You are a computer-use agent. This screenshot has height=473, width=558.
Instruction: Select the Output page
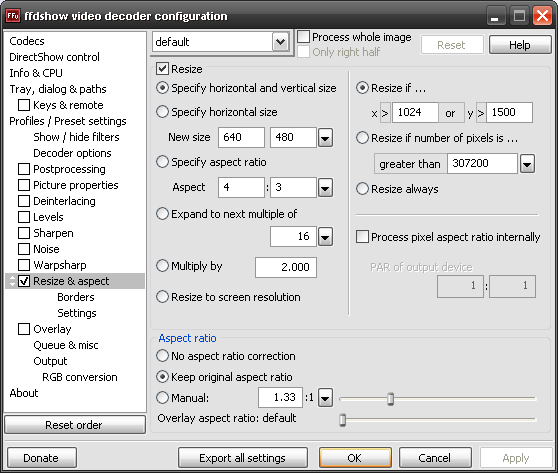[x=50, y=361]
